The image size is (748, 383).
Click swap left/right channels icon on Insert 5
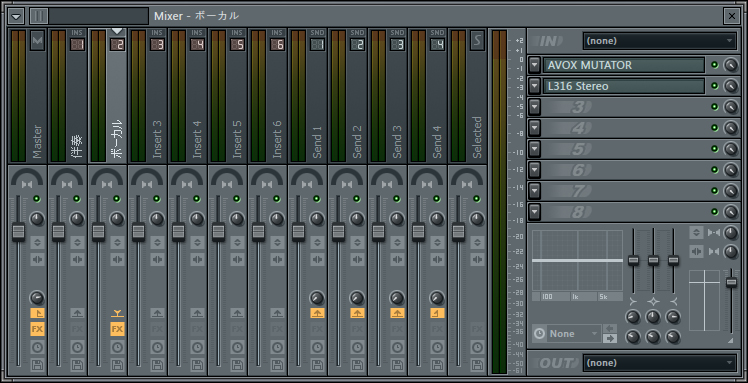coord(238,260)
